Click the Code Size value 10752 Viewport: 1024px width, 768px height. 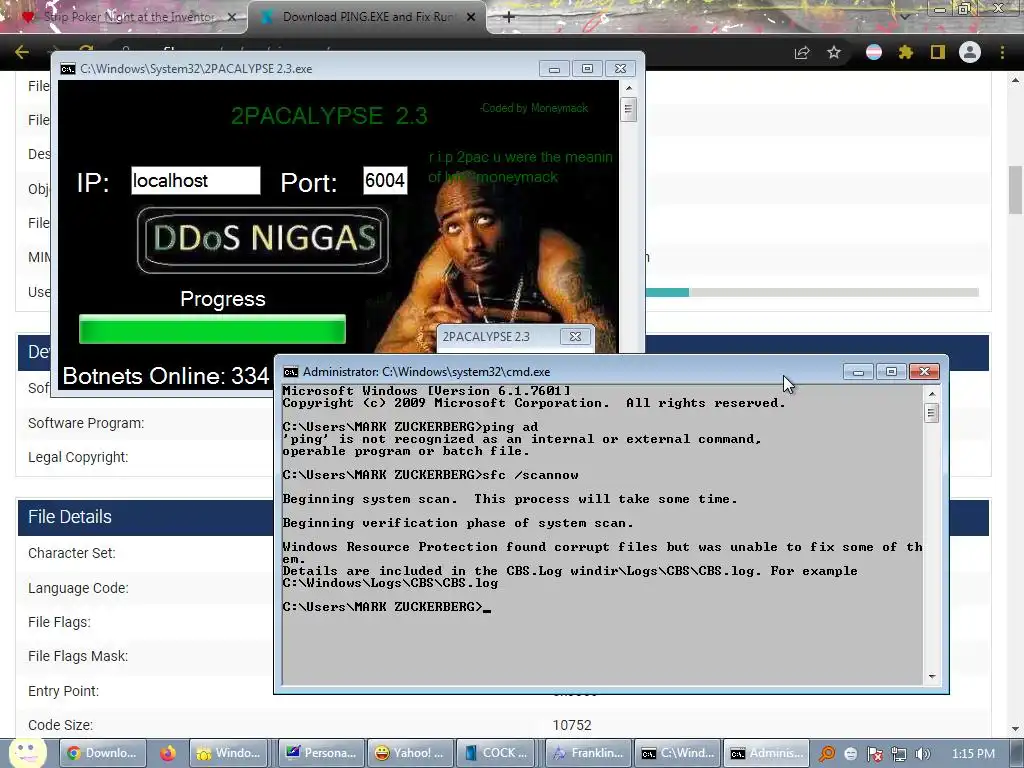coord(572,725)
